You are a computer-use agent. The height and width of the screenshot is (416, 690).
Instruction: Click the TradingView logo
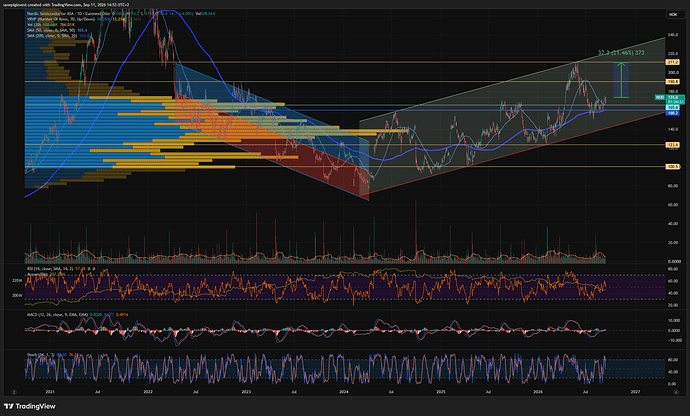(x=29, y=406)
